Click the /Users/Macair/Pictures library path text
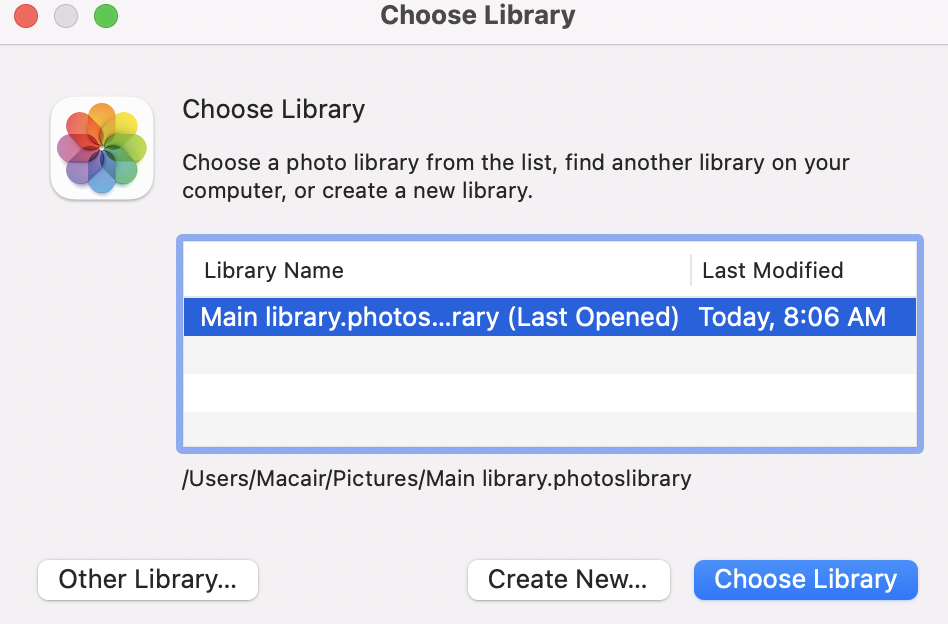Screen dimensions: 948x624 (436, 478)
